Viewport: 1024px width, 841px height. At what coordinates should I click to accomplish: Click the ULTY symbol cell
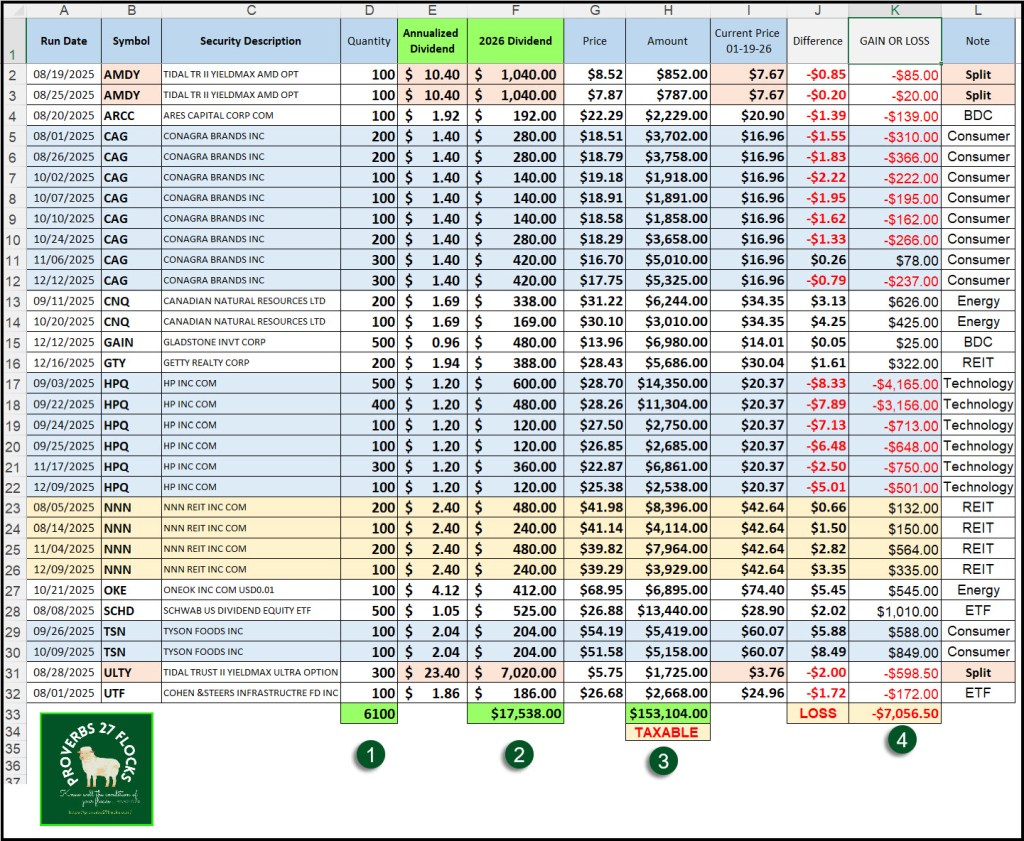pyautogui.click(x=130, y=672)
